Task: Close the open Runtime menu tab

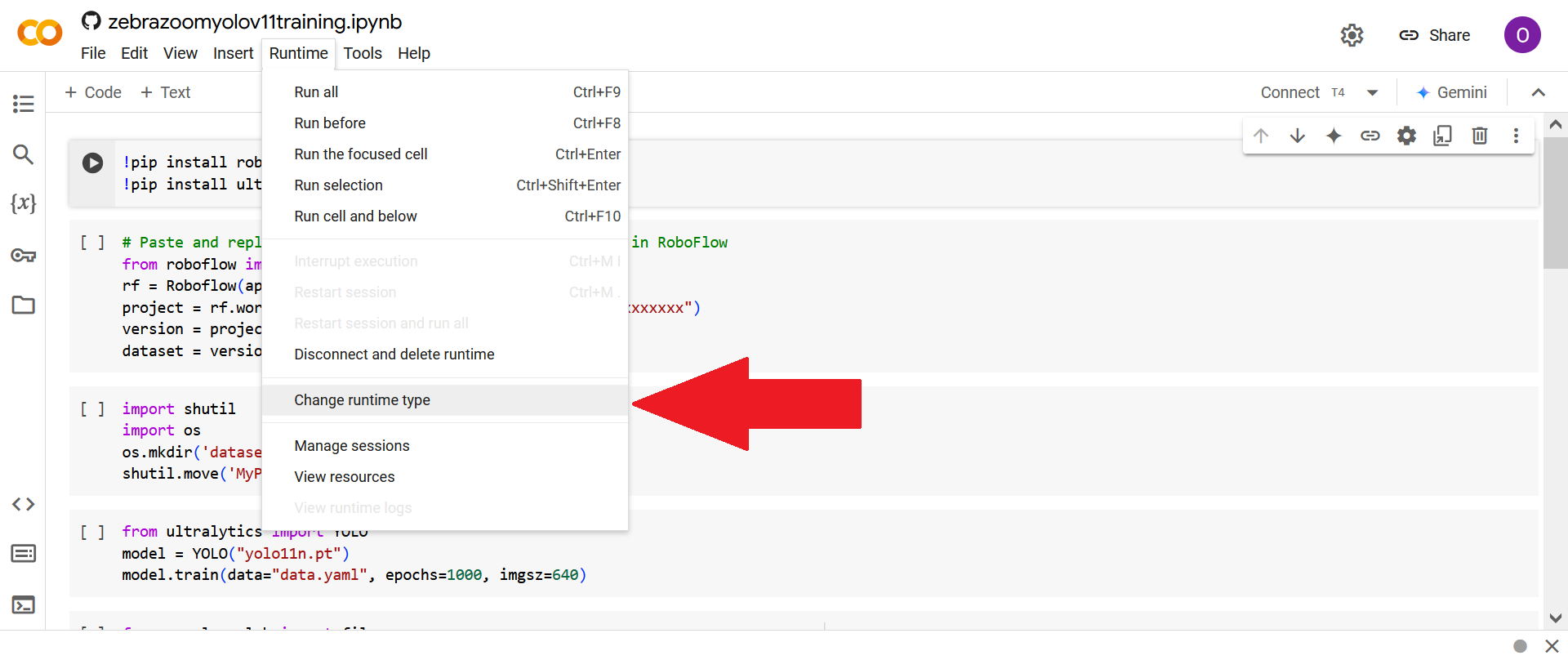Action: click(x=299, y=53)
